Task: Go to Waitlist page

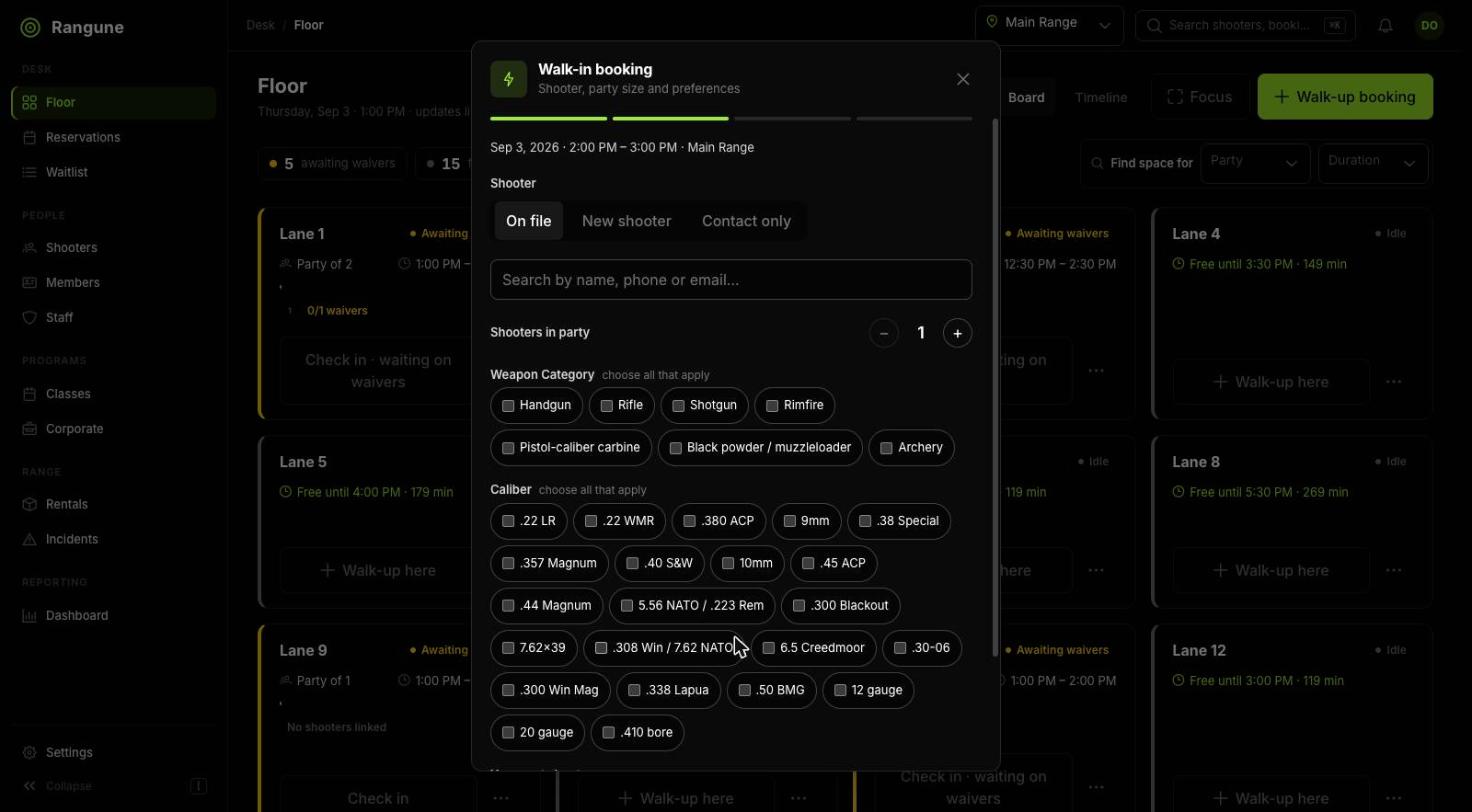Action: (113, 172)
